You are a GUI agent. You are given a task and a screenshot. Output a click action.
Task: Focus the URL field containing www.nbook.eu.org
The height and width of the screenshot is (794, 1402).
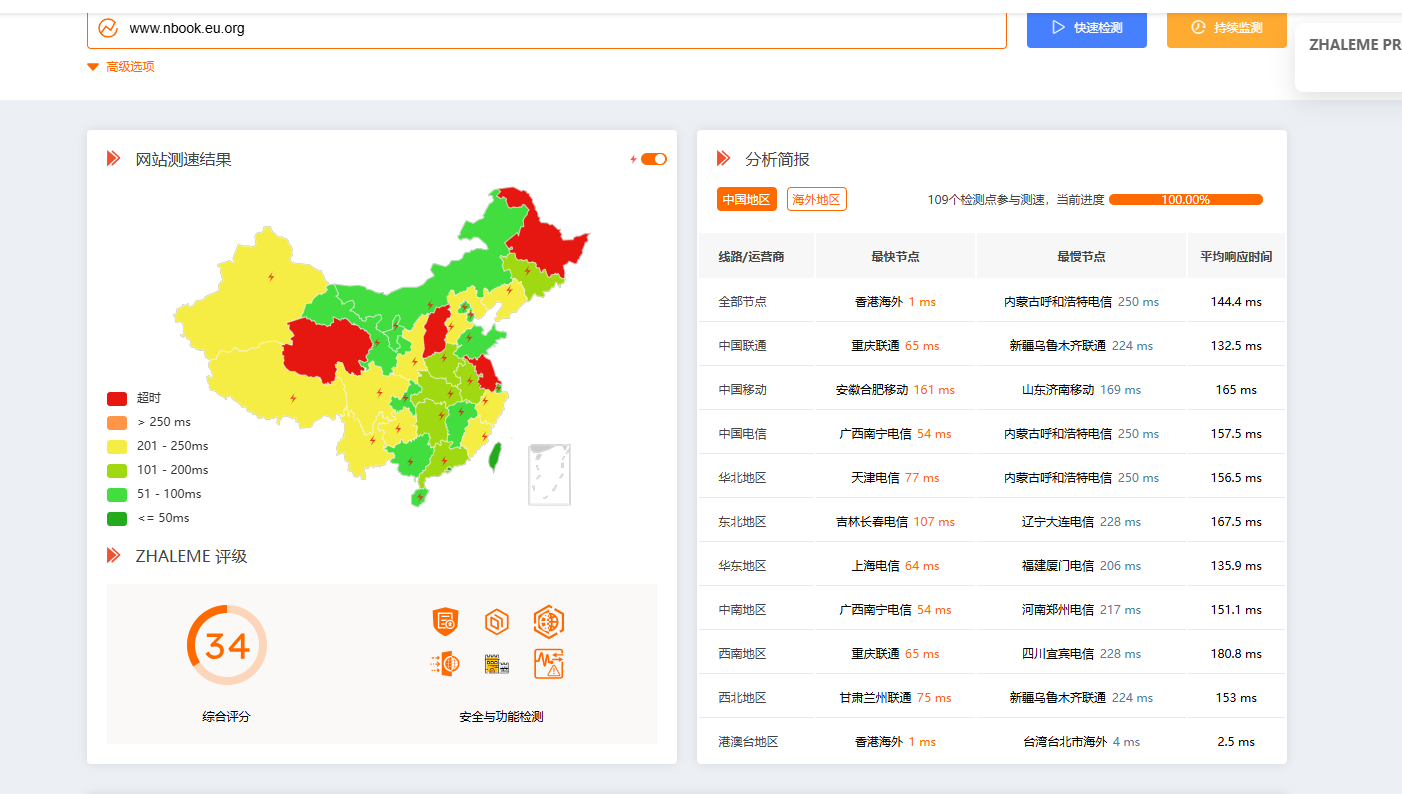point(547,28)
